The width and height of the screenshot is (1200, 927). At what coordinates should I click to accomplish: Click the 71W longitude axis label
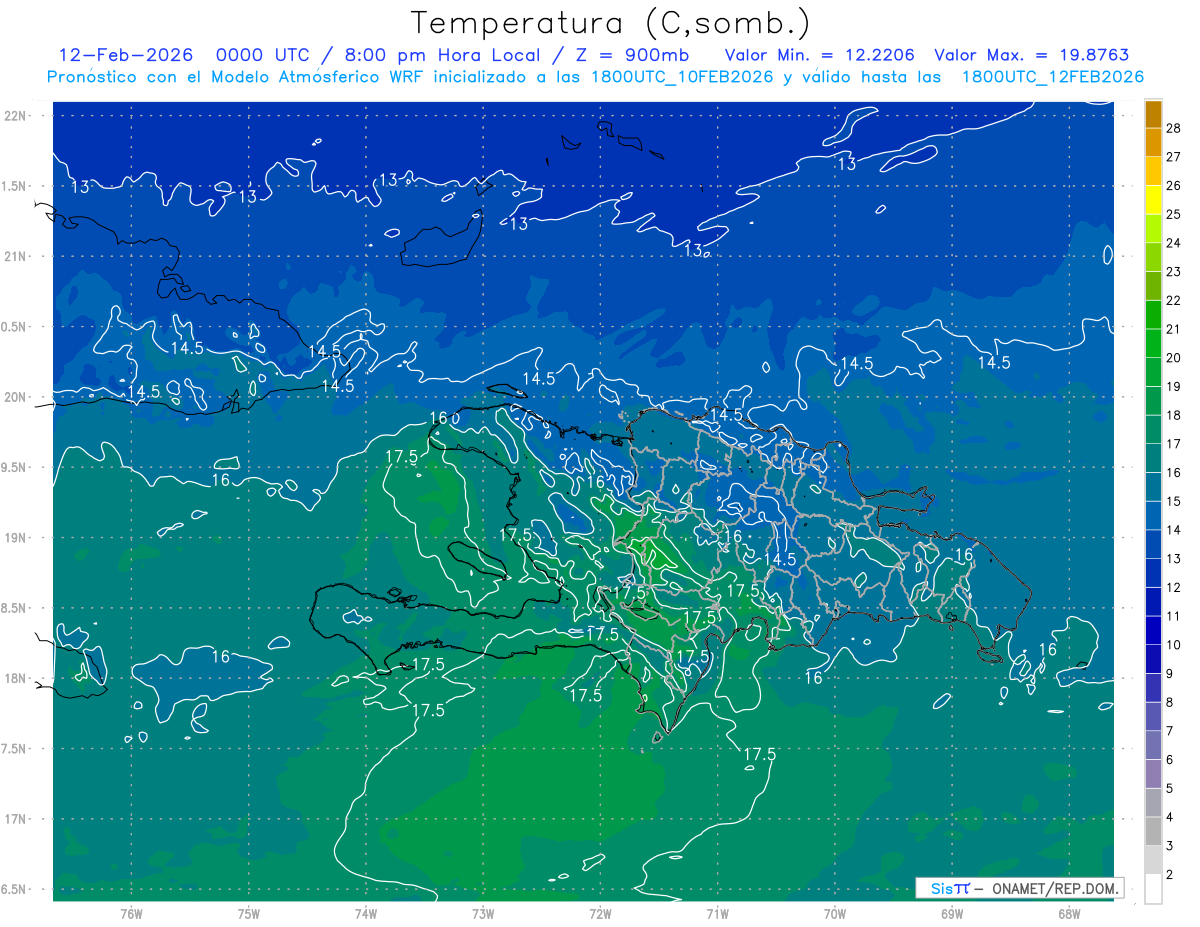(x=717, y=914)
